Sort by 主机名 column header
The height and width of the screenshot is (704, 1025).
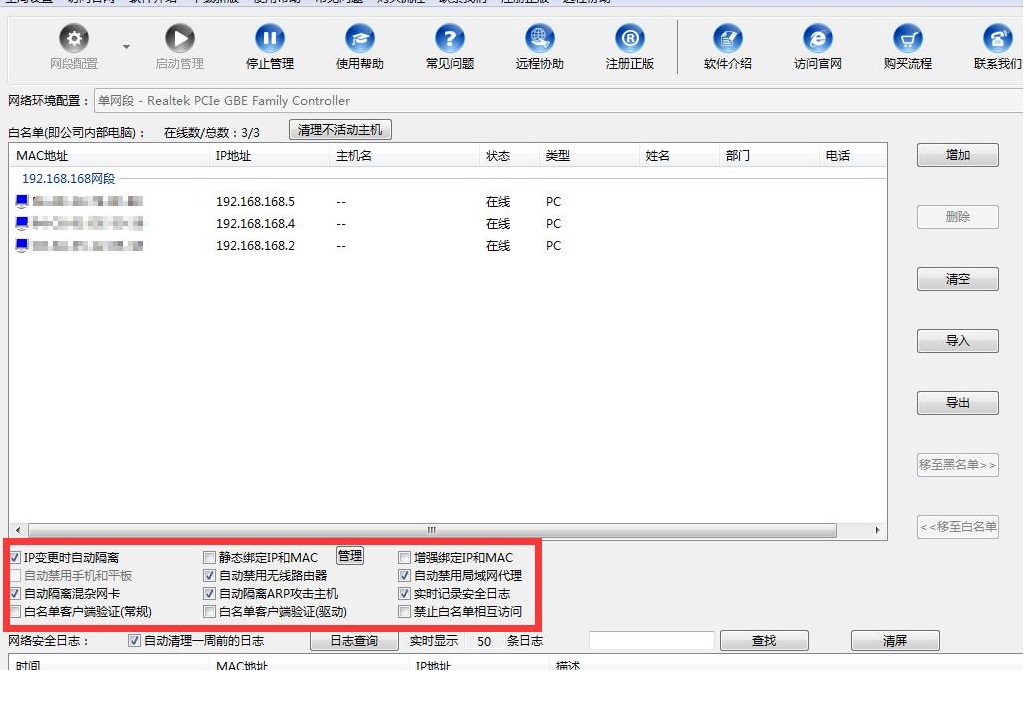tap(405, 156)
